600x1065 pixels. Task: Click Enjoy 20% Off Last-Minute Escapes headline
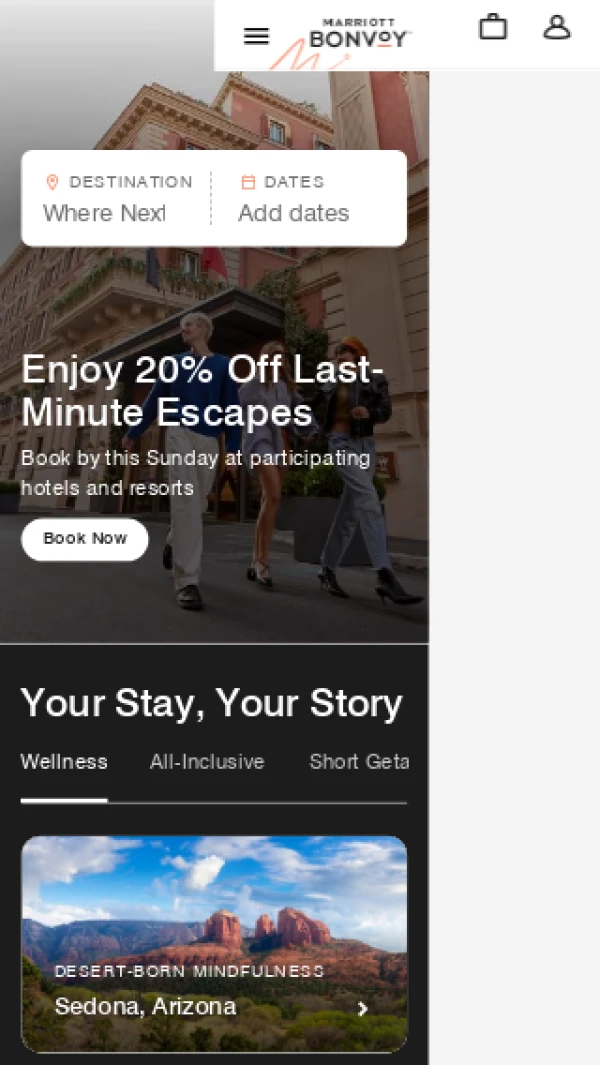[x=203, y=391]
